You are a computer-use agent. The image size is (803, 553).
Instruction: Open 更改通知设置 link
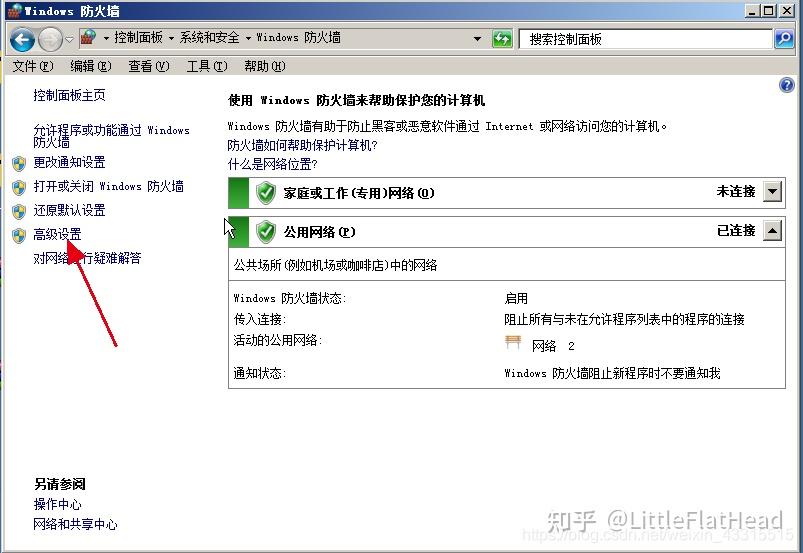pos(69,163)
